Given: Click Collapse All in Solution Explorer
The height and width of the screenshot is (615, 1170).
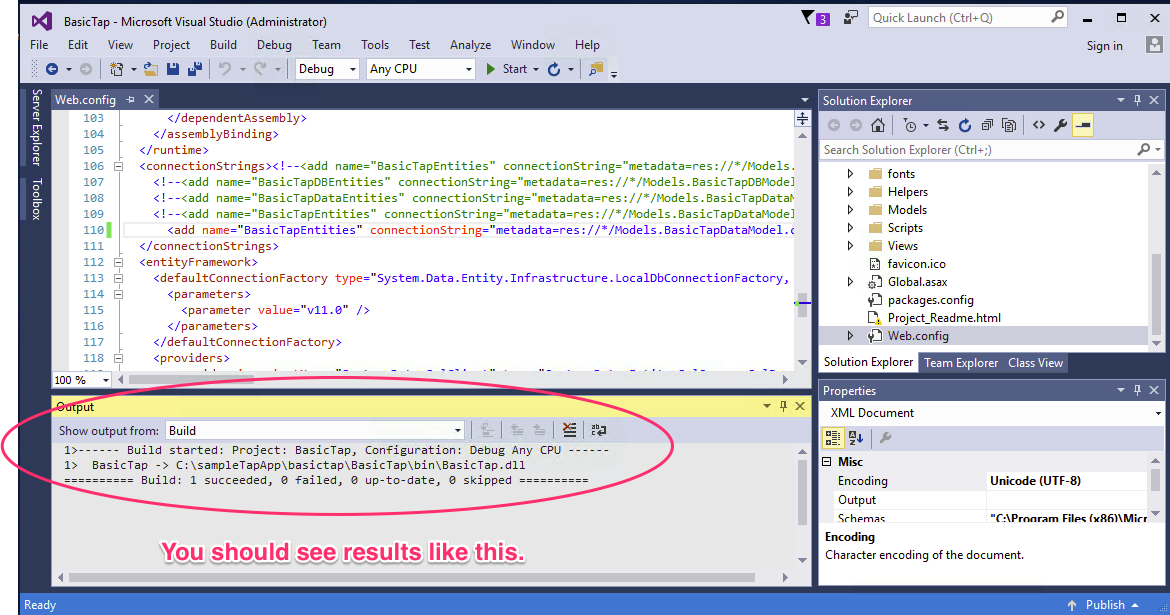Looking at the screenshot, I should click(x=987, y=125).
